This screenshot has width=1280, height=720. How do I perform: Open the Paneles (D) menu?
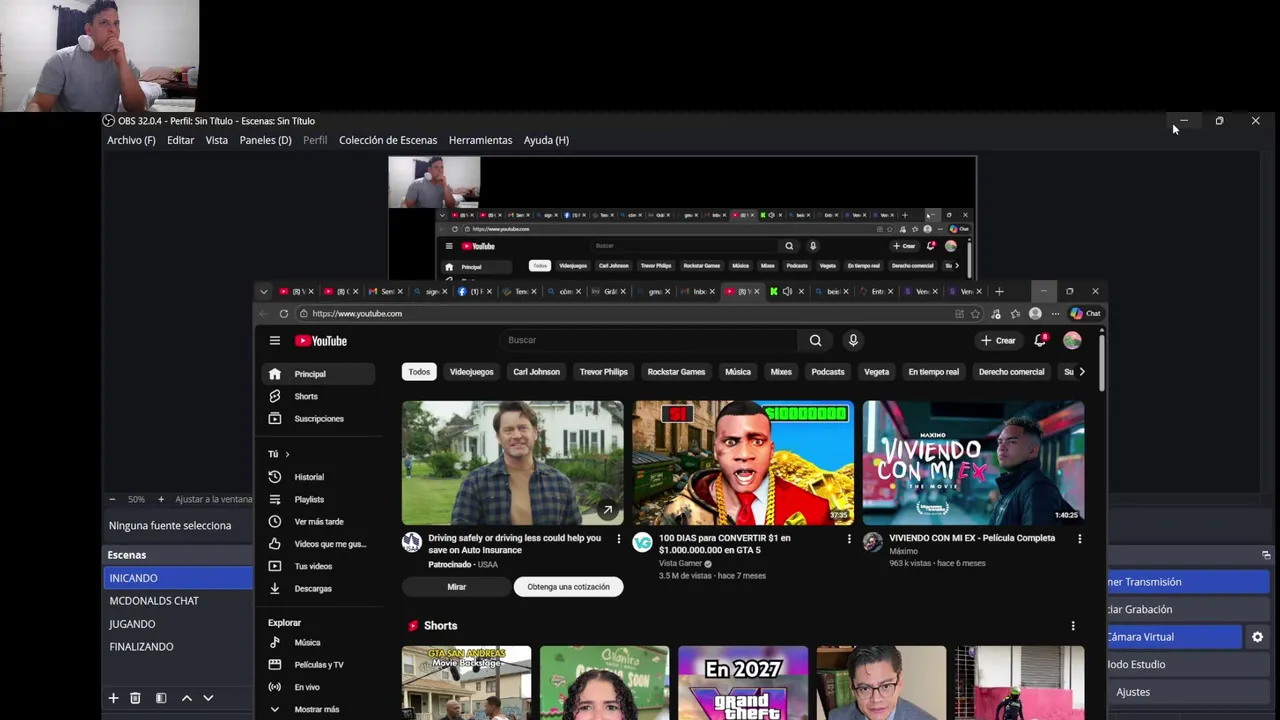[x=265, y=140]
